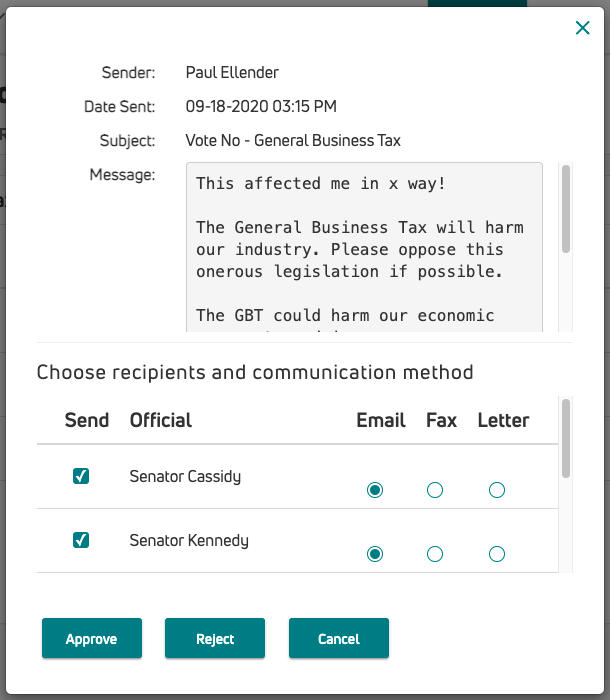Click the Senator Kennedy name
This screenshot has height=700, width=610.
tap(189, 541)
